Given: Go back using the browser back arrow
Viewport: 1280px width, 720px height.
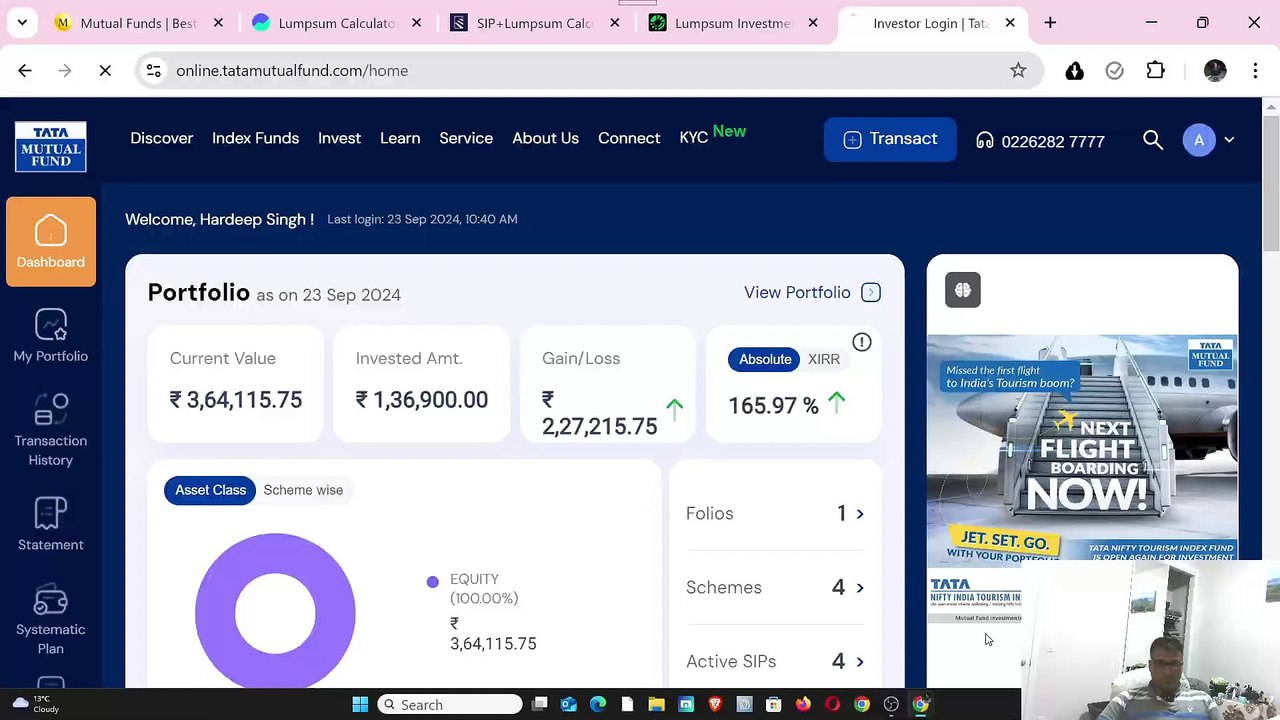Looking at the screenshot, I should 25,70.
